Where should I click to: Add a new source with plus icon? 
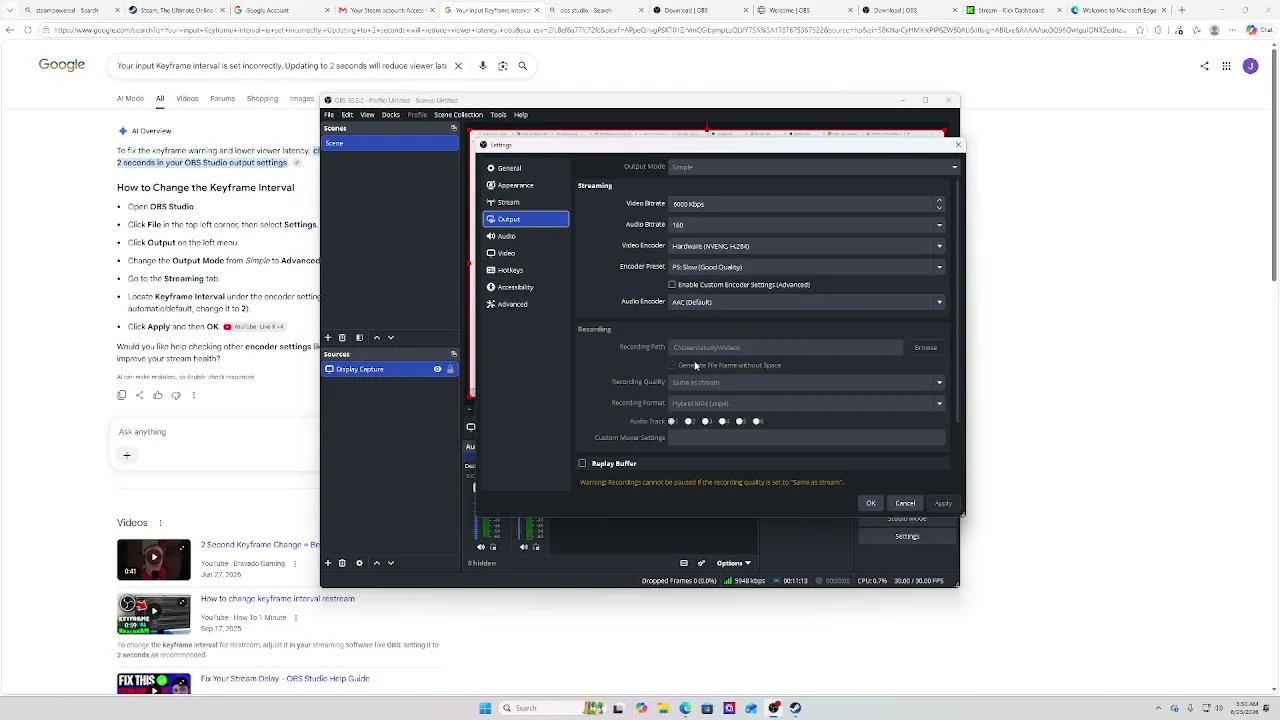pos(327,563)
